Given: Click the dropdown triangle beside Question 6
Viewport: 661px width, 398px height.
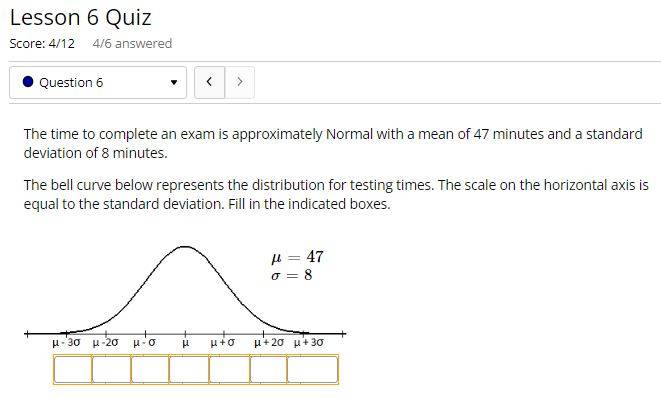Looking at the screenshot, I should click(x=174, y=83).
